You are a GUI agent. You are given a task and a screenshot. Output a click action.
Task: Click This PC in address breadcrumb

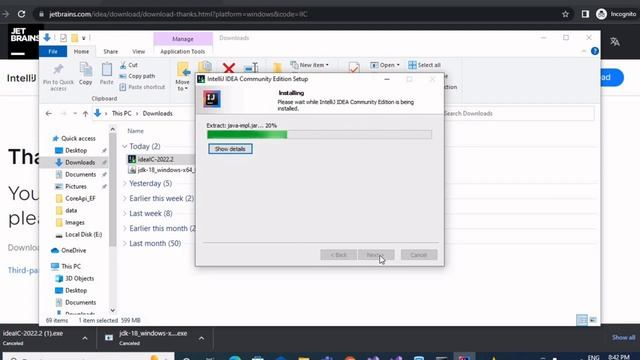[x=122, y=113]
